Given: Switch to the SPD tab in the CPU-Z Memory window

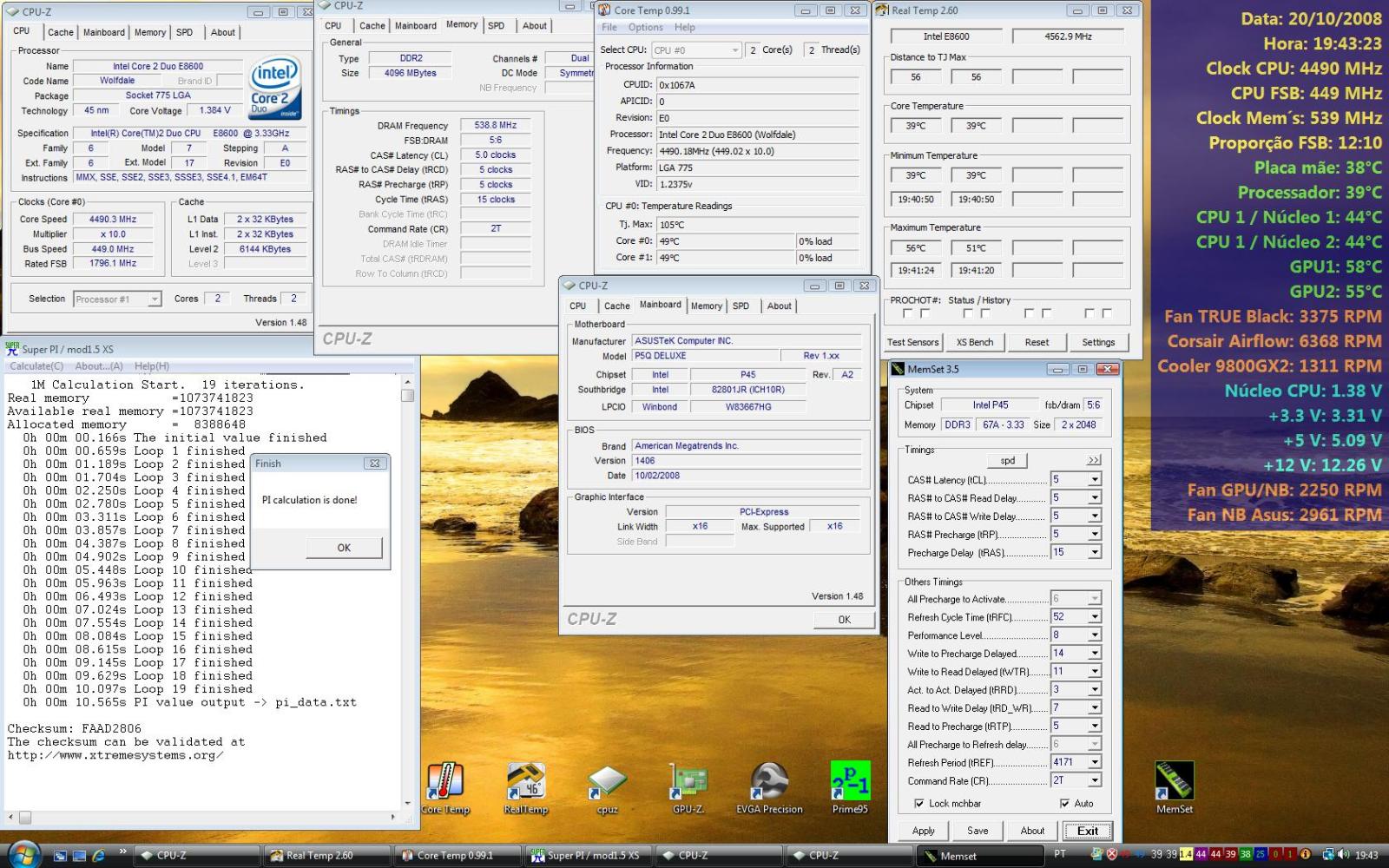Looking at the screenshot, I should (496, 26).
